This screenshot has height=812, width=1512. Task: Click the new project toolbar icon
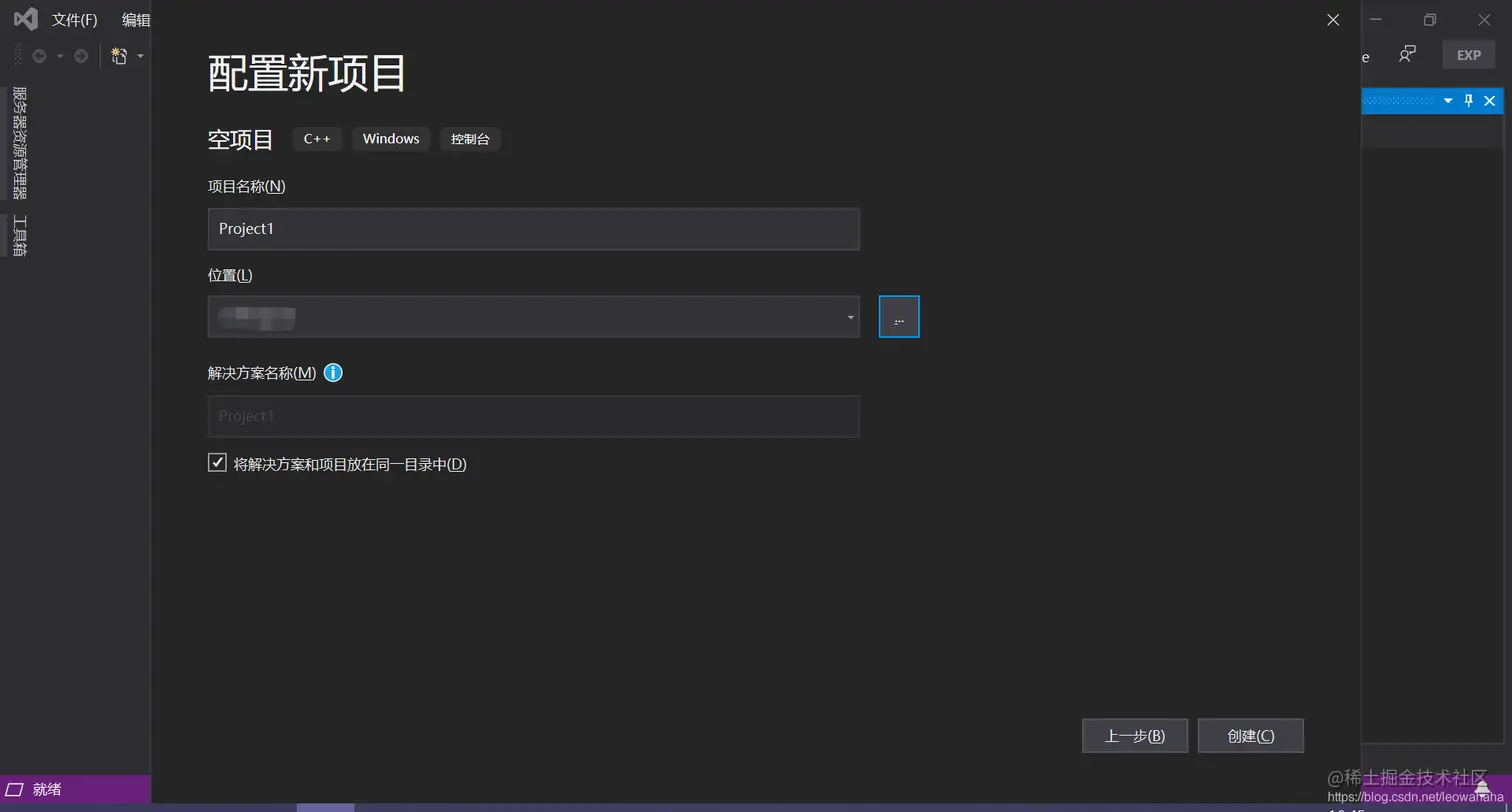120,56
